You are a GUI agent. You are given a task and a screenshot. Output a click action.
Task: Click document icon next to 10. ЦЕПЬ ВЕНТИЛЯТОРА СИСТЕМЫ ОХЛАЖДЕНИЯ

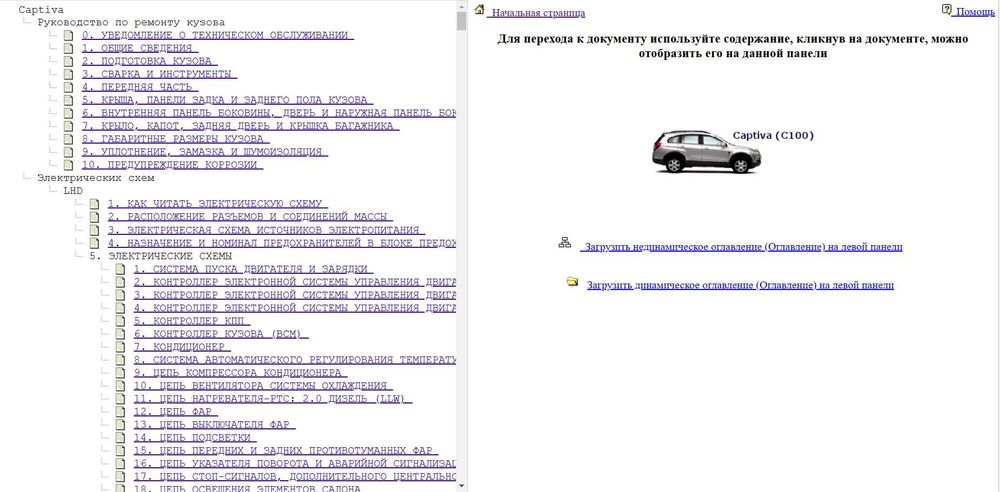[x=120, y=386]
